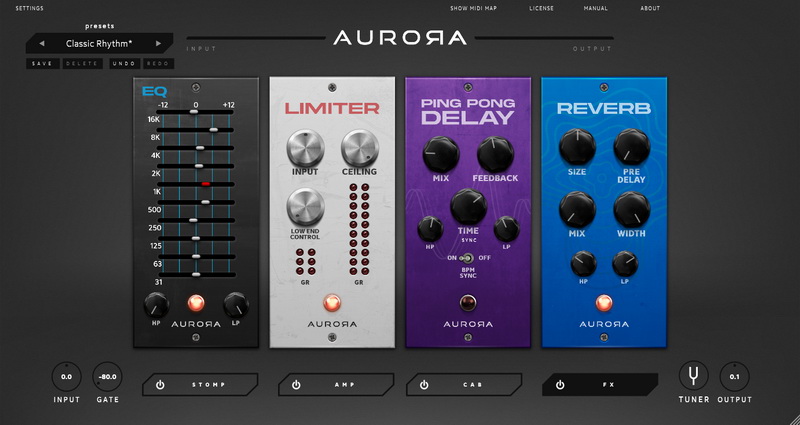Screen dimensions: 800x425
Task: Click the Reverb Width knob
Action: click(632, 210)
